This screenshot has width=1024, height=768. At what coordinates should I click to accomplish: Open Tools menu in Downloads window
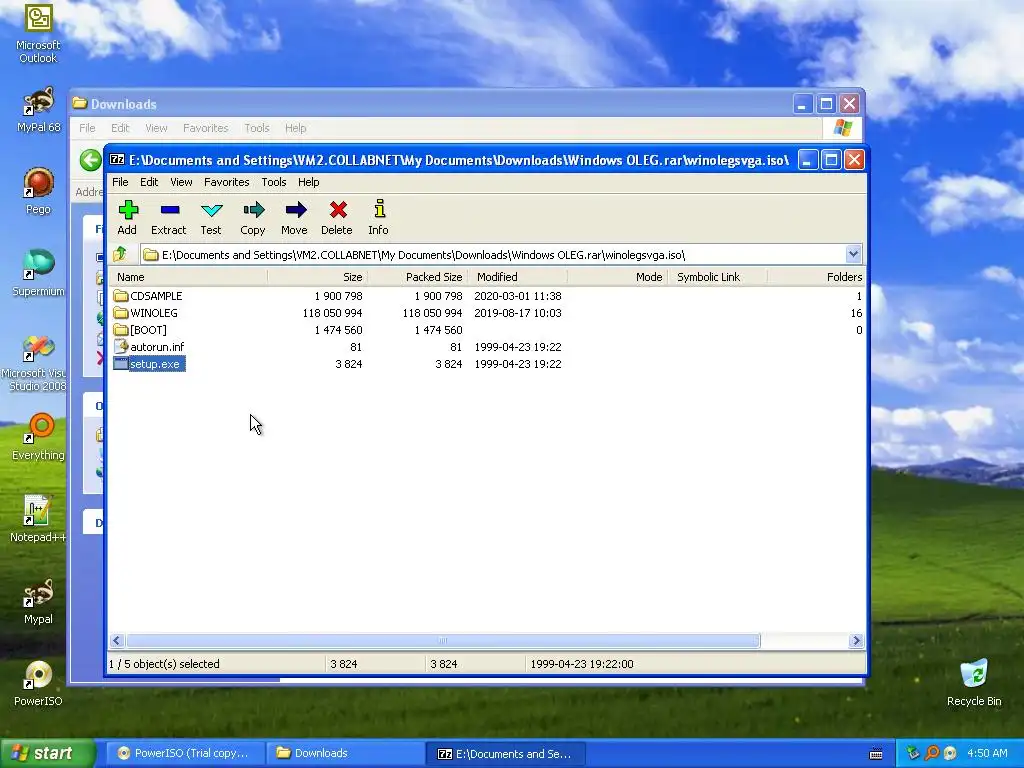point(257,128)
